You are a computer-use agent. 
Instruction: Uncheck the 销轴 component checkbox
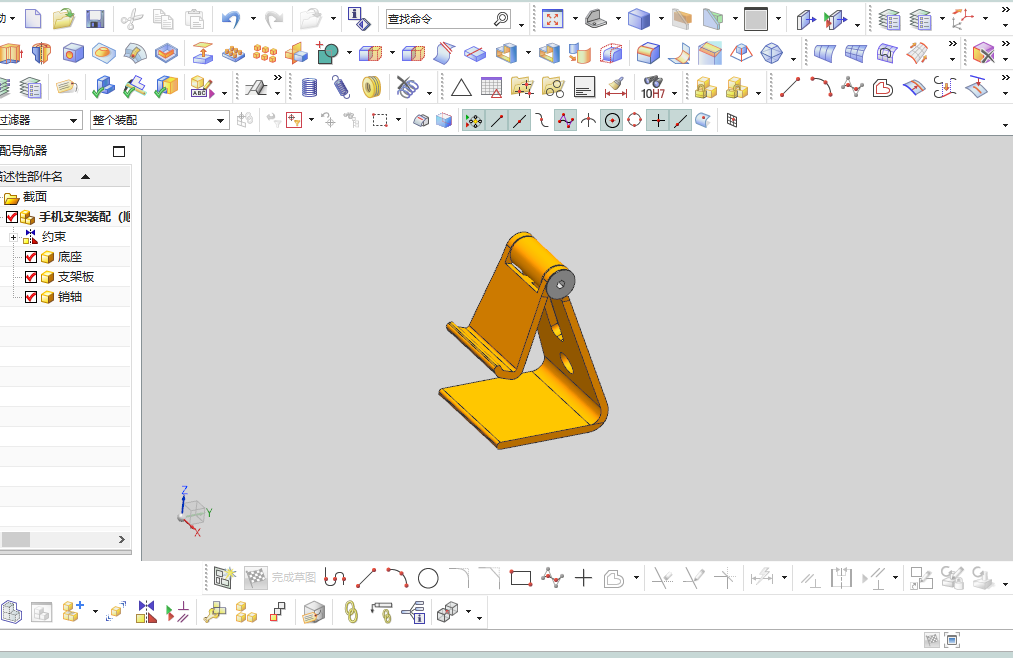[x=31, y=297]
